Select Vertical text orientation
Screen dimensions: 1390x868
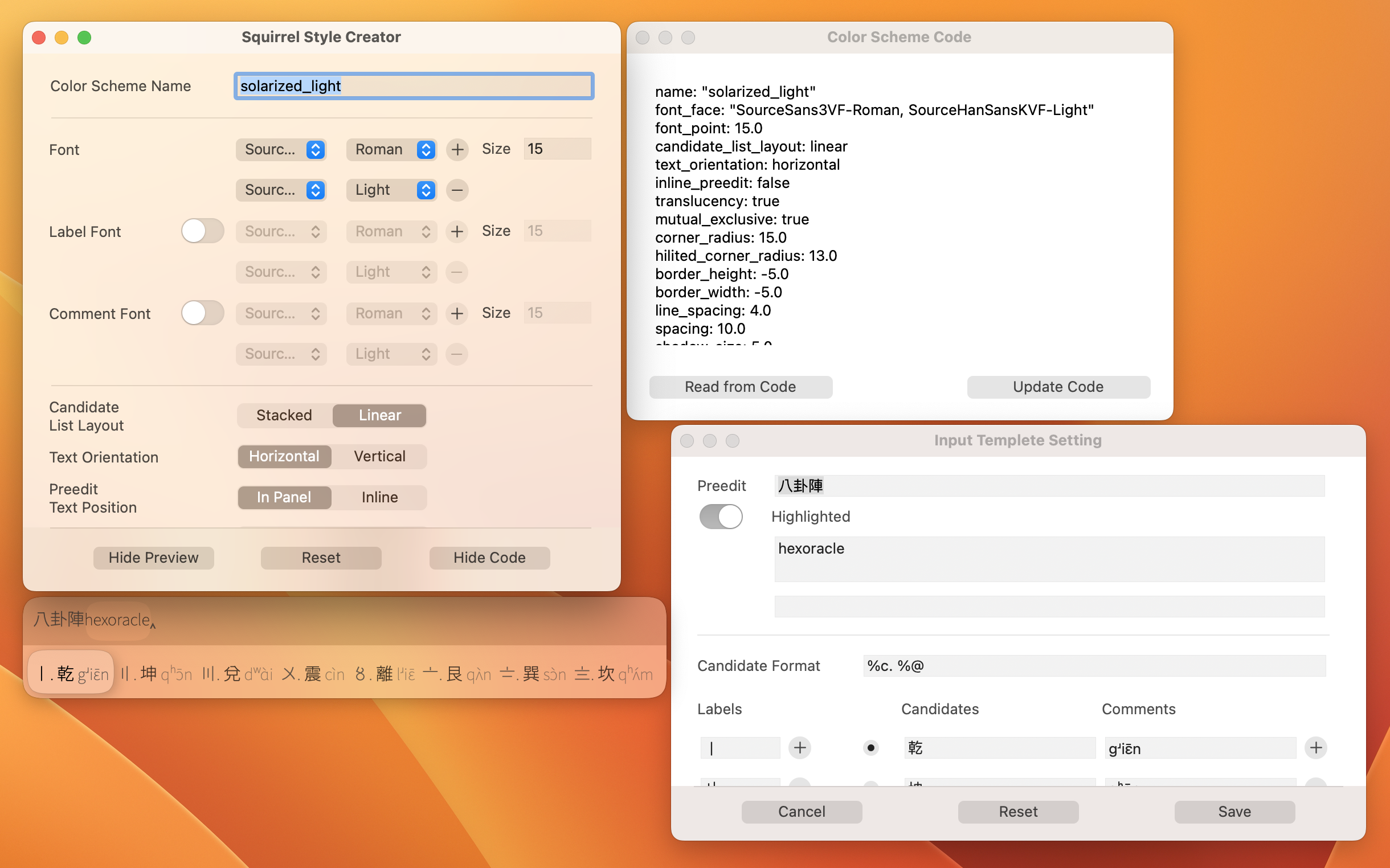point(379,456)
